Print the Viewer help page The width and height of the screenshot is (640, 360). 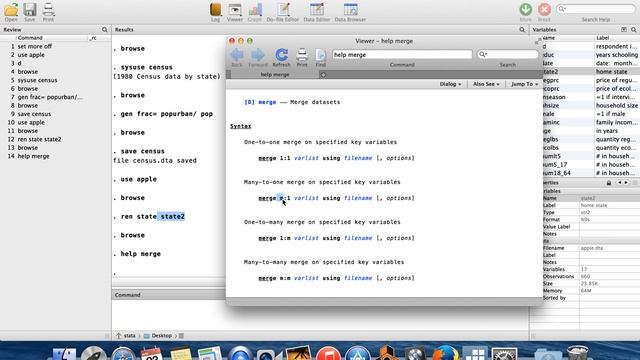302,58
